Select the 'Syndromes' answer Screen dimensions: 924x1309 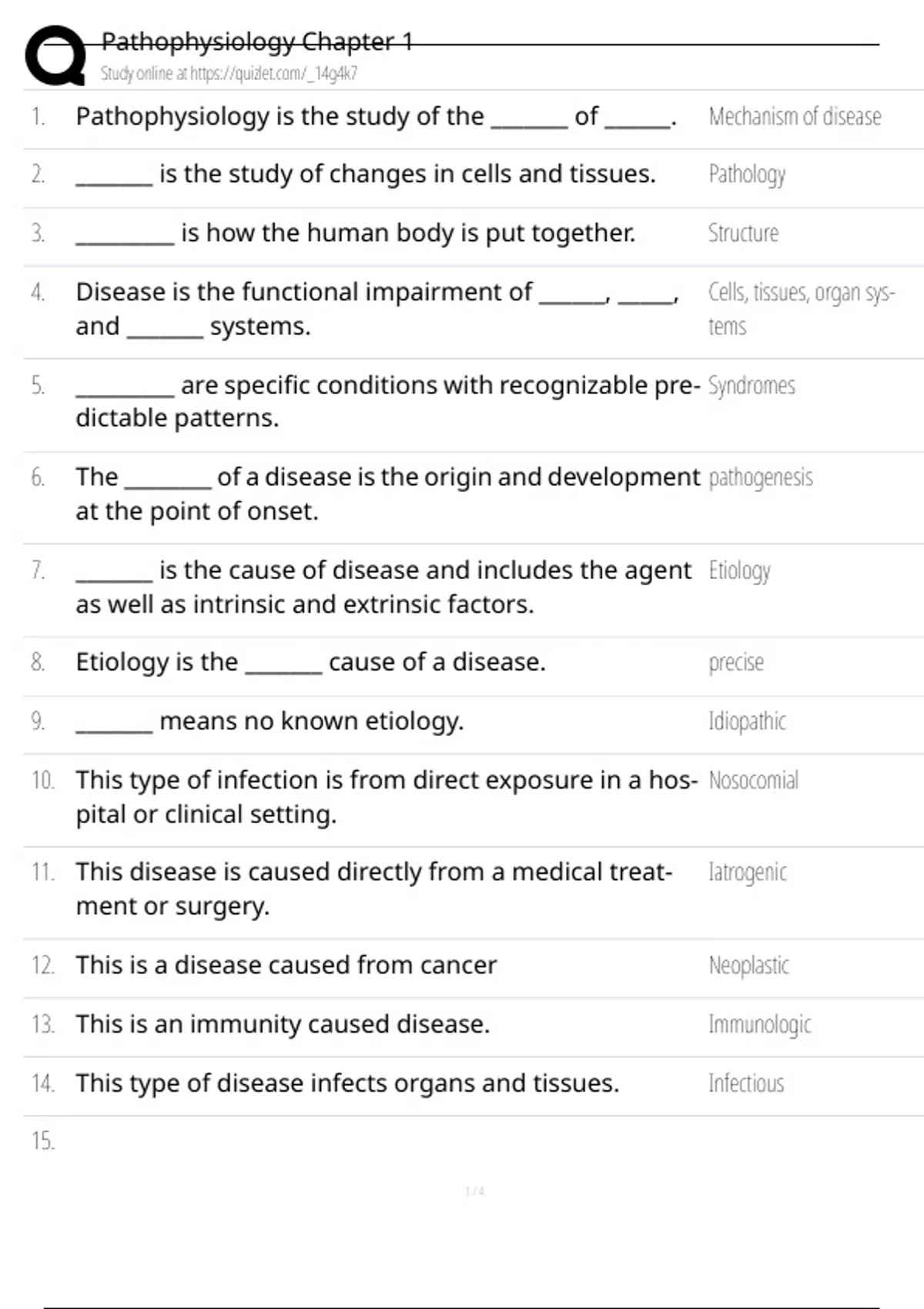tap(752, 386)
